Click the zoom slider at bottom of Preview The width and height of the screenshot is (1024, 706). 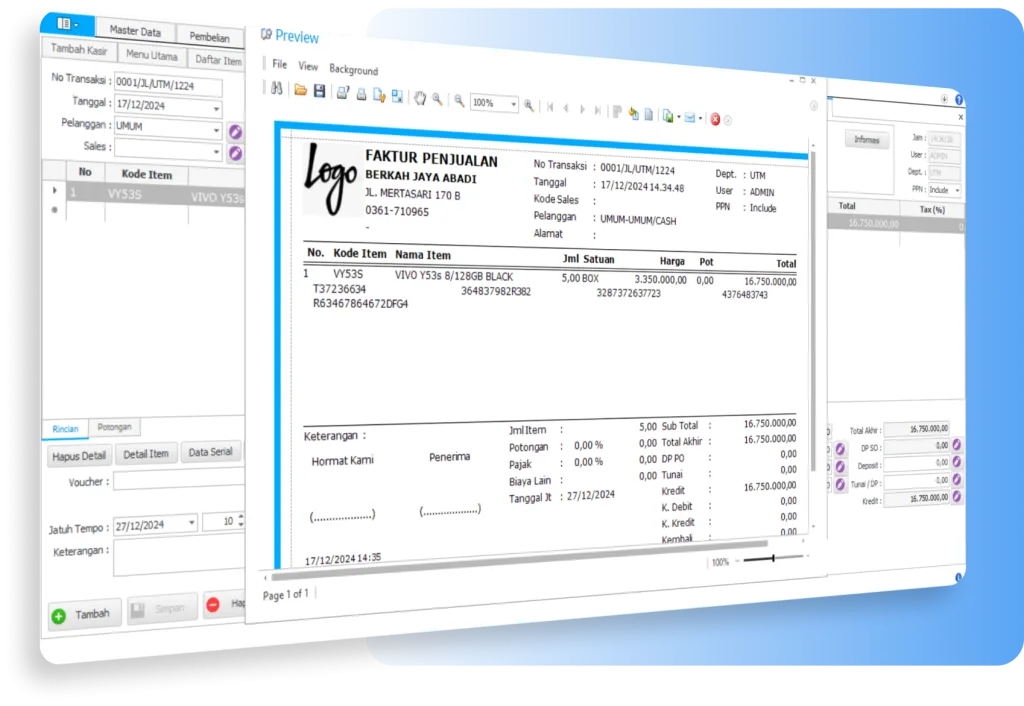click(773, 558)
